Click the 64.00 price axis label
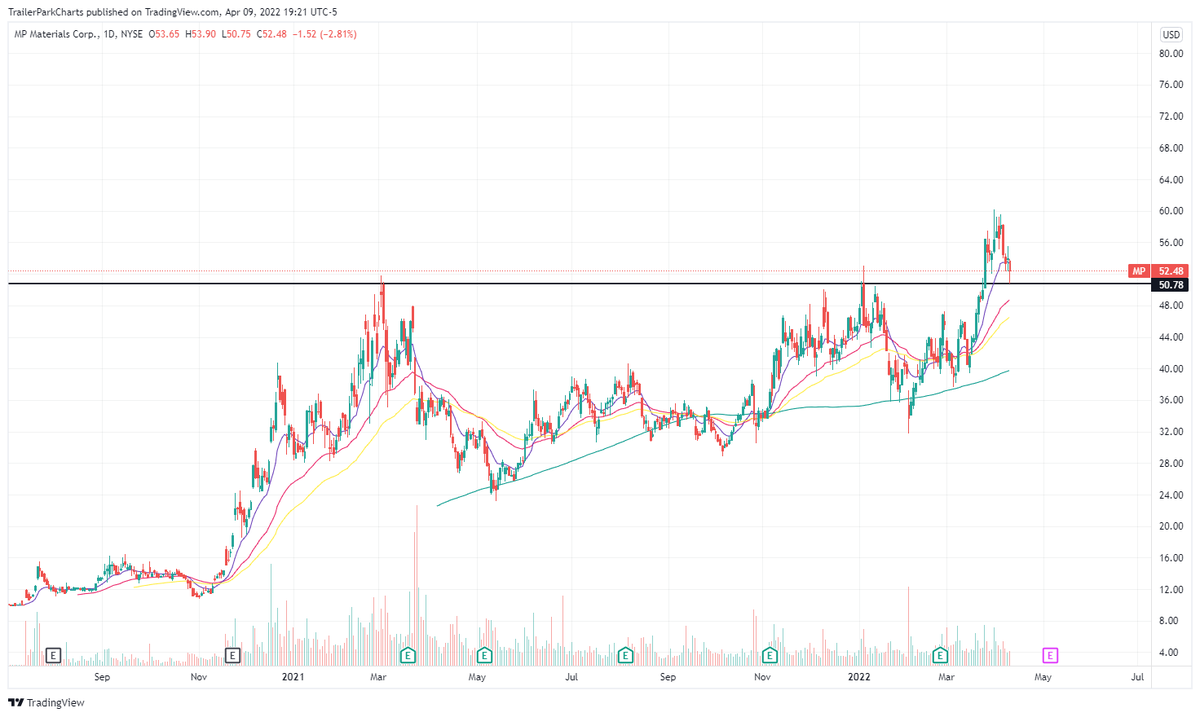 point(1170,180)
